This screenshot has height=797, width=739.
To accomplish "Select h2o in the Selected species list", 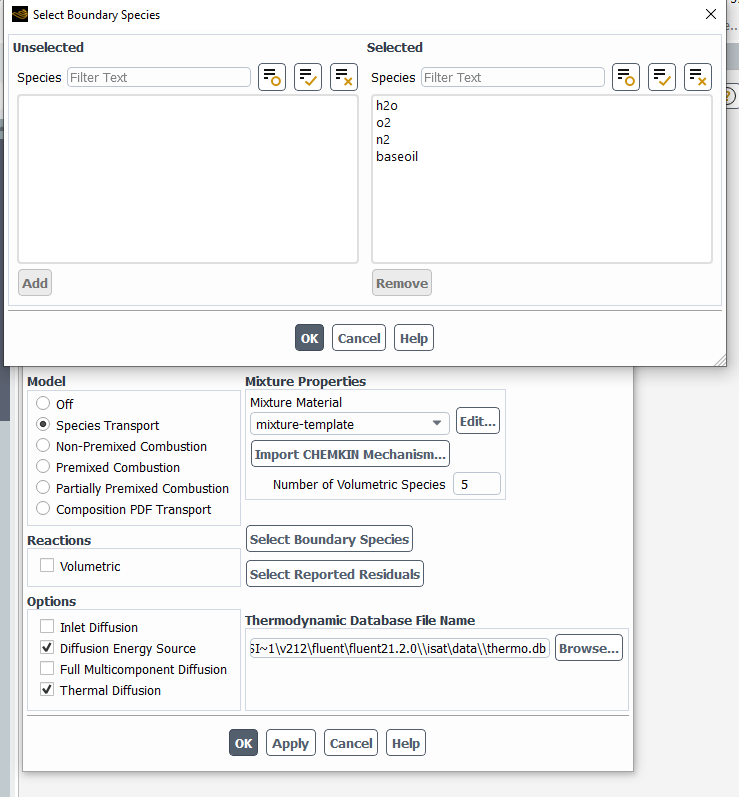I will pyautogui.click(x=387, y=105).
